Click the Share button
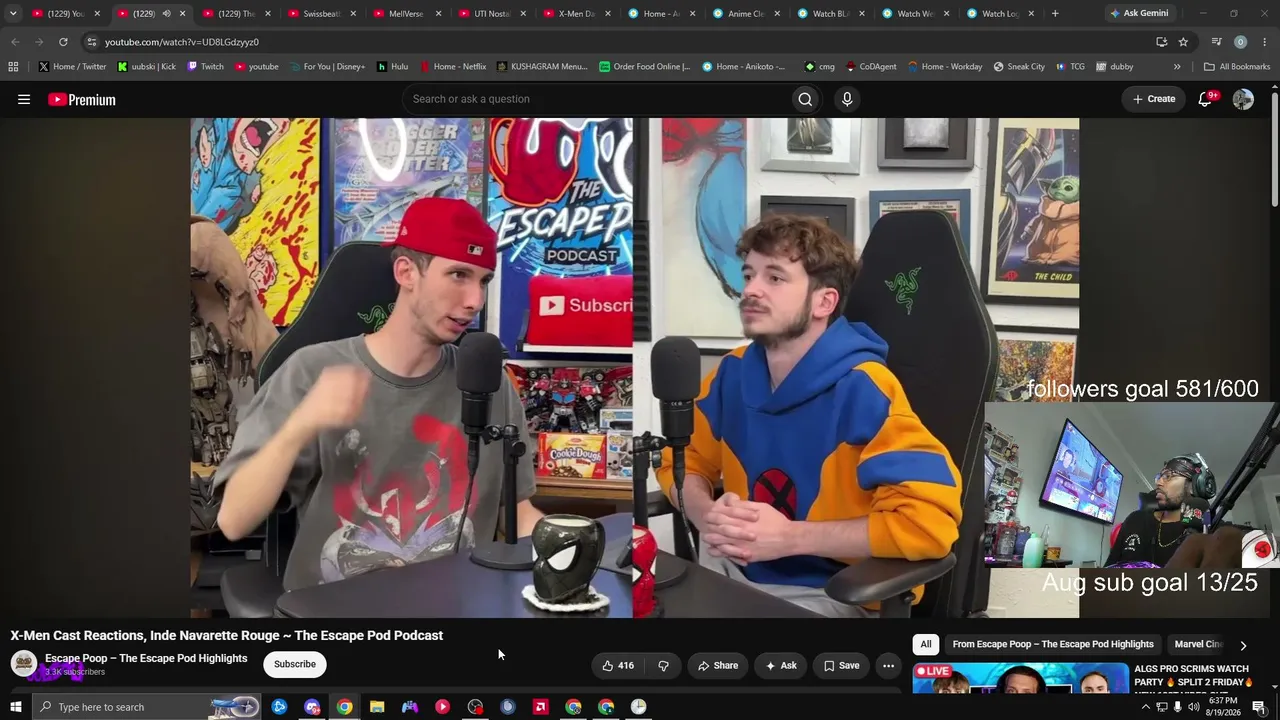Viewport: 1280px width, 720px height. (x=718, y=665)
